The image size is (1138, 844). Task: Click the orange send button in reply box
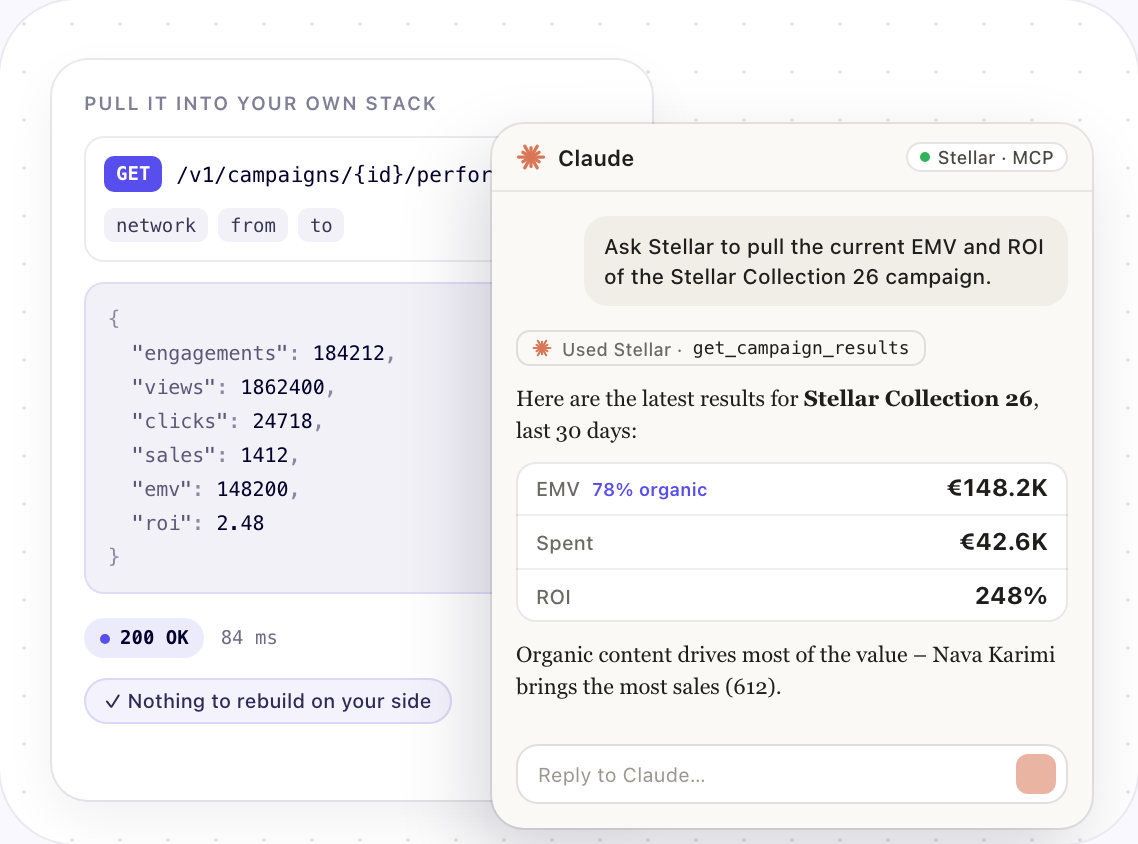click(1036, 774)
